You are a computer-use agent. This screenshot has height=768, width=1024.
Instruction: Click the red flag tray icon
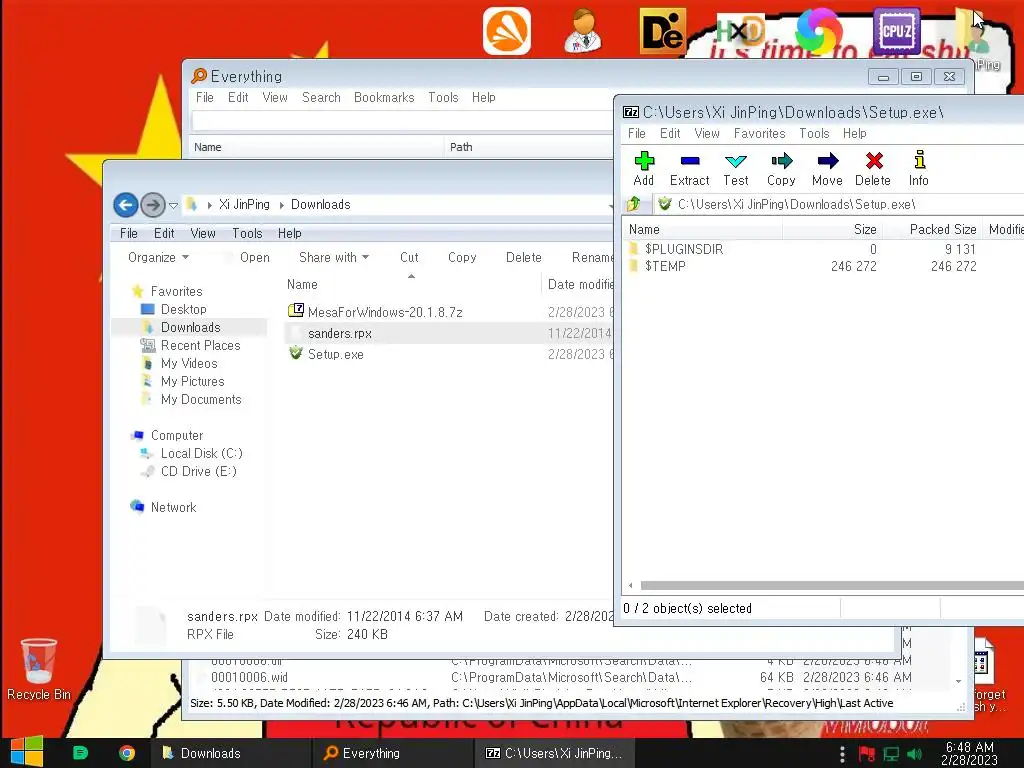point(867,754)
